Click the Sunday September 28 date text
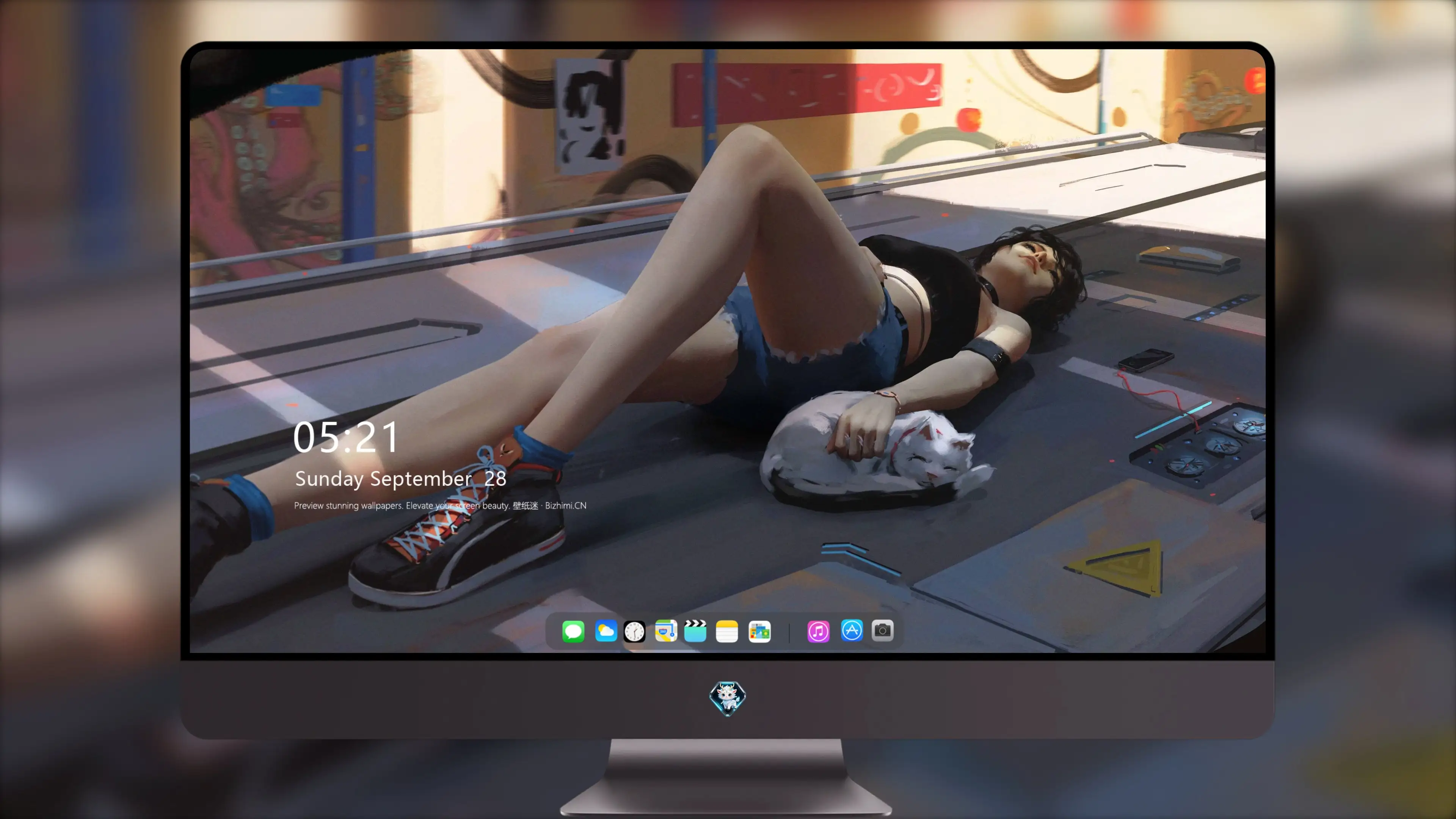Screen dimensions: 1456x819 click(x=401, y=479)
